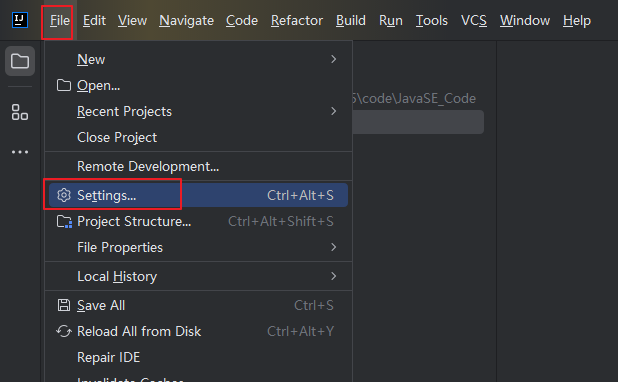Screen dimensions: 618x382
Task: Open the Structure tool window icon
Action: (x=20, y=112)
